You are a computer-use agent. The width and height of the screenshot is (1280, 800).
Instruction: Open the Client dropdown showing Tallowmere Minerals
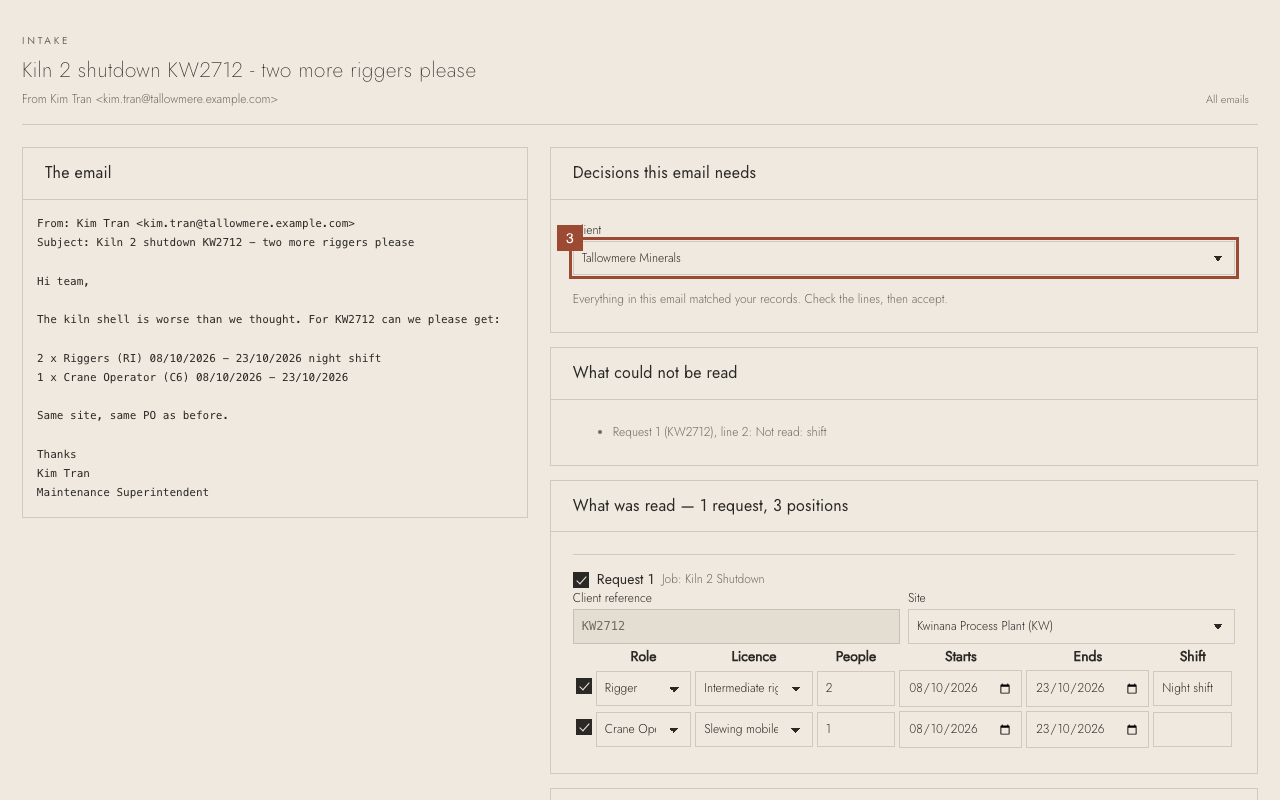pos(904,258)
